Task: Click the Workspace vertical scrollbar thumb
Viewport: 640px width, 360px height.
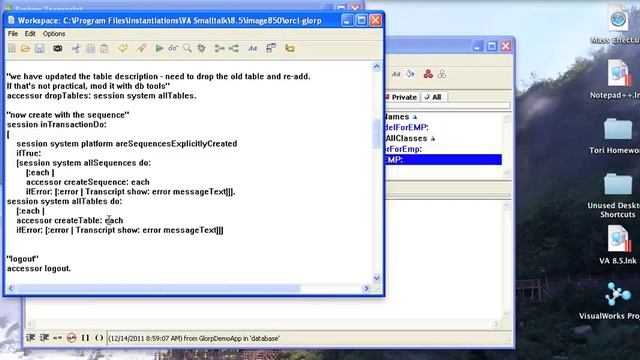Action: 376,133
